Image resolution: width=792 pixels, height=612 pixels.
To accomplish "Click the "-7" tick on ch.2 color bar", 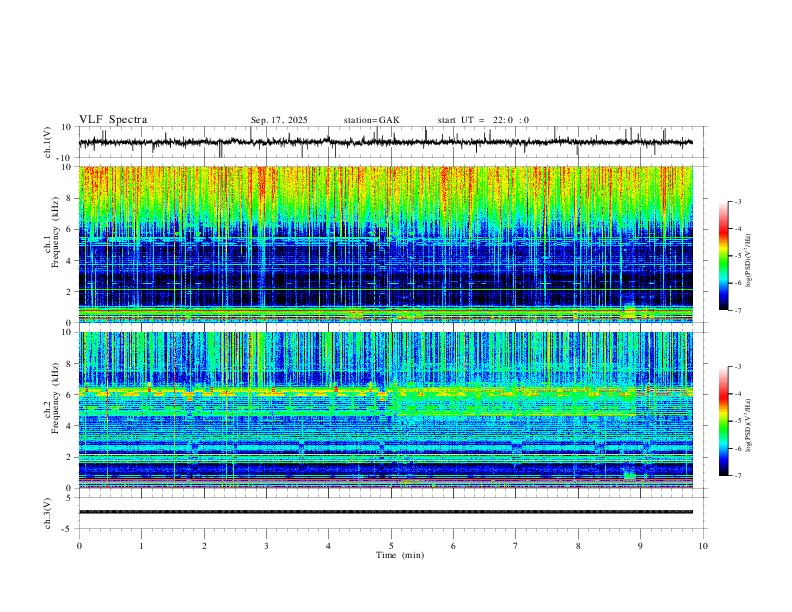I will point(737,476).
